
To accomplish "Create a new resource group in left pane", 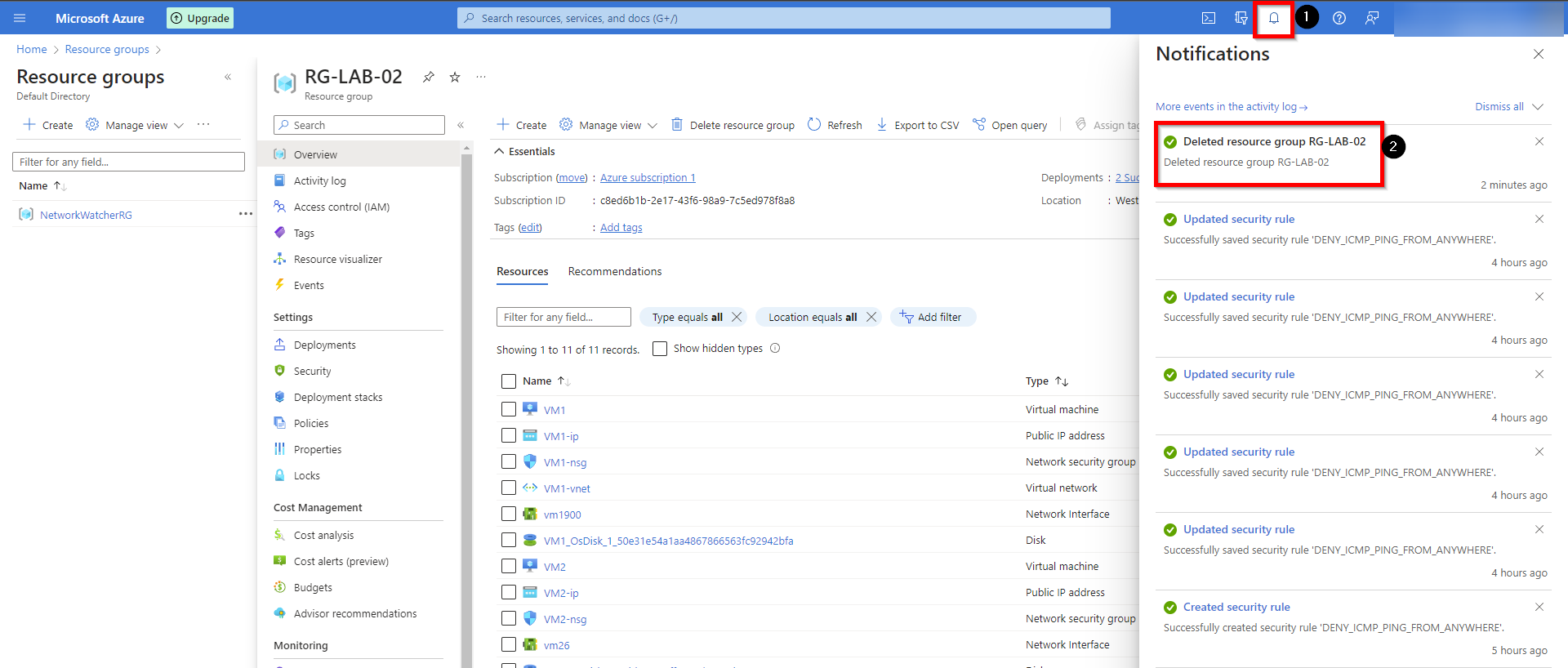I will click(48, 125).
